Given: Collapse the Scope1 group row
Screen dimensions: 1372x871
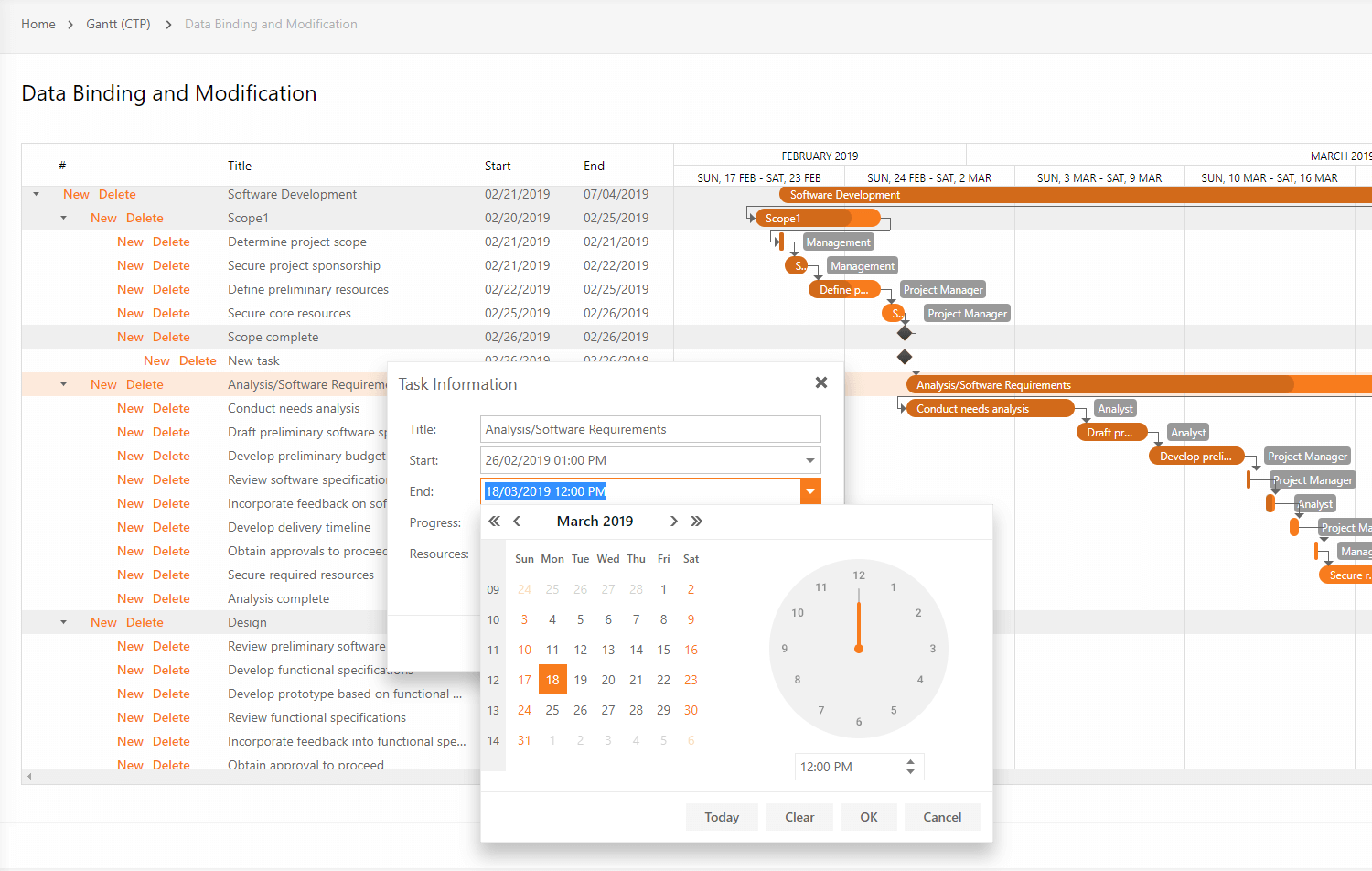Looking at the screenshot, I should [x=62, y=218].
